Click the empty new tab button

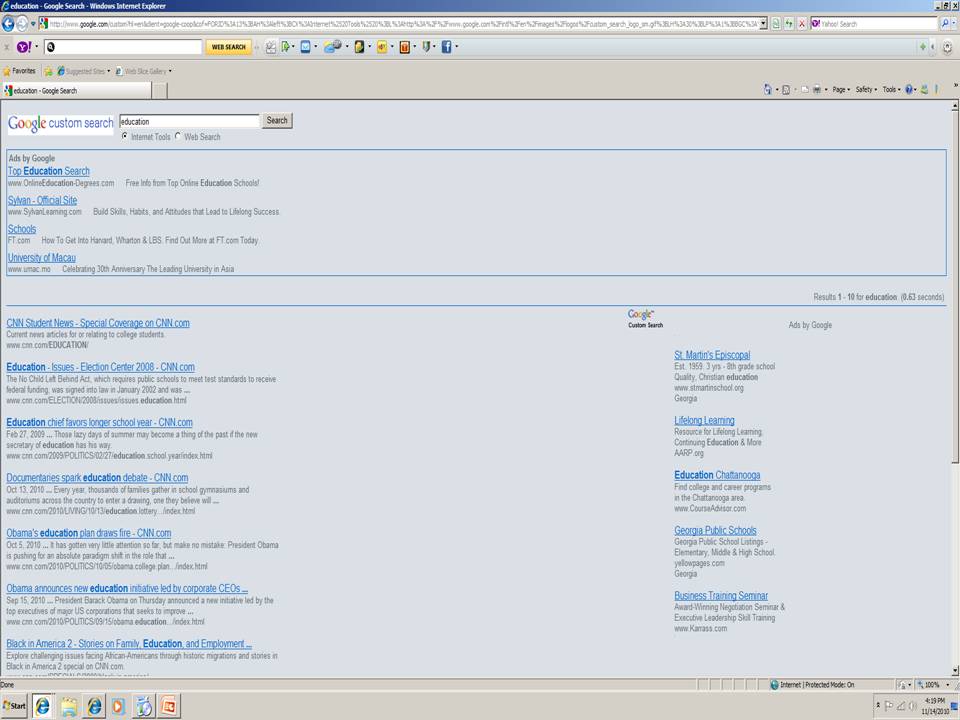point(159,91)
